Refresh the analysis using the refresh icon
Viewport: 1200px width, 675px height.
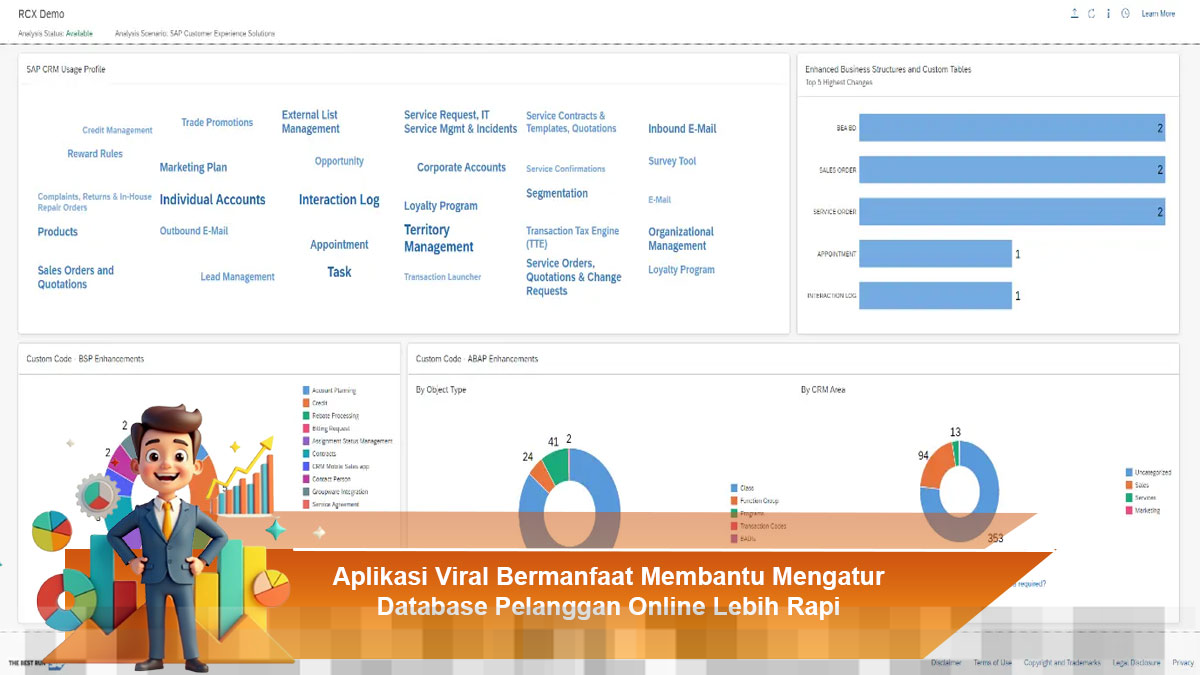coord(1091,13)
